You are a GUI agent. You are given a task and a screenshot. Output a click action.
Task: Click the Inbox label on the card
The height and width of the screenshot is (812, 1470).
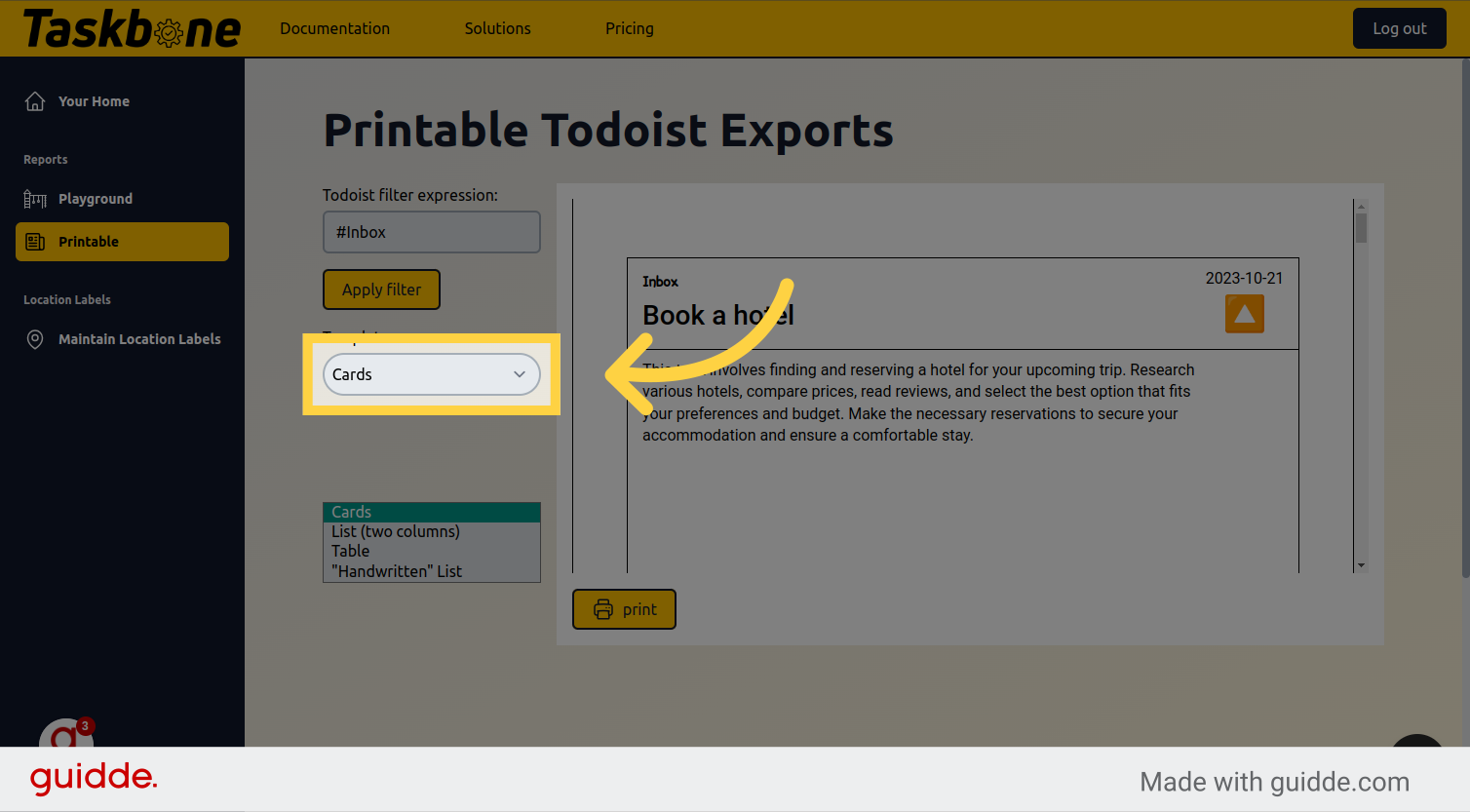[x=660, y=282]
